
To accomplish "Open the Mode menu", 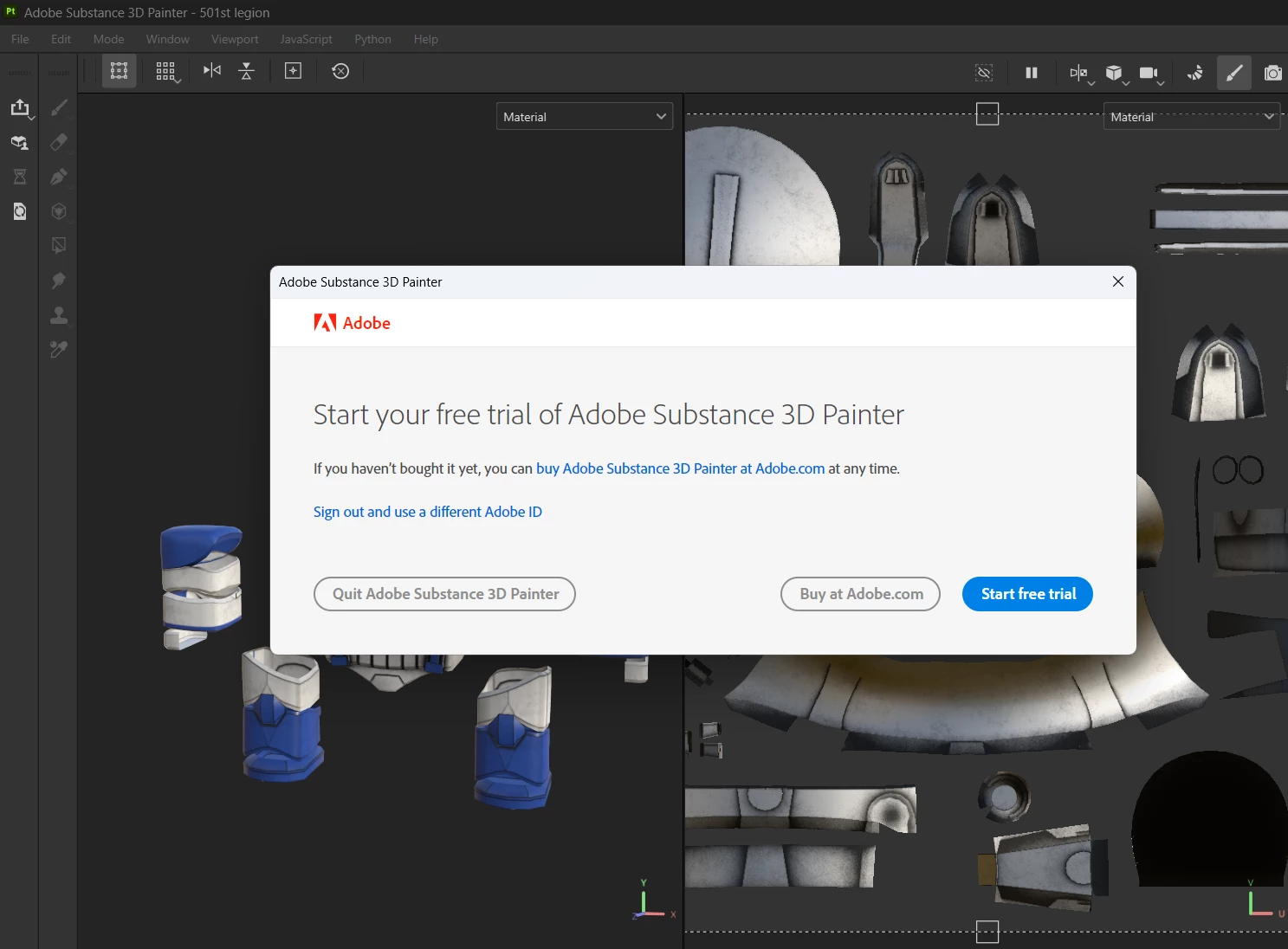I will (108, 39).
